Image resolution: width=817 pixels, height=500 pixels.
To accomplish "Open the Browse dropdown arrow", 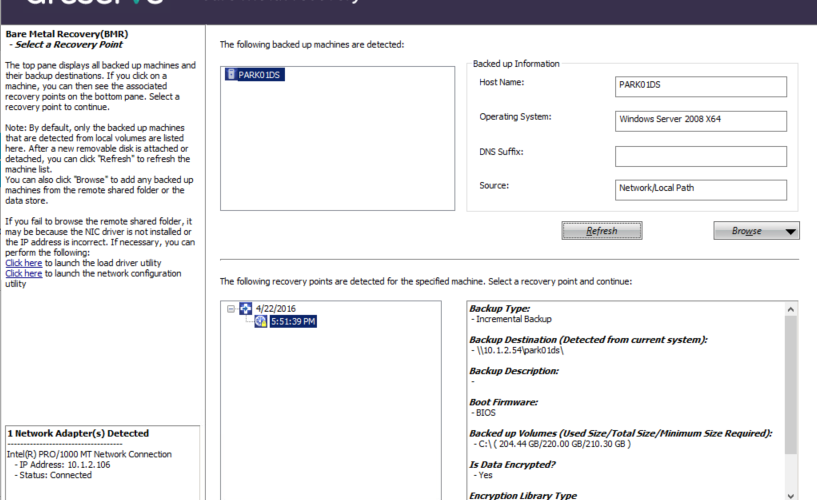I will coord(790,231).
